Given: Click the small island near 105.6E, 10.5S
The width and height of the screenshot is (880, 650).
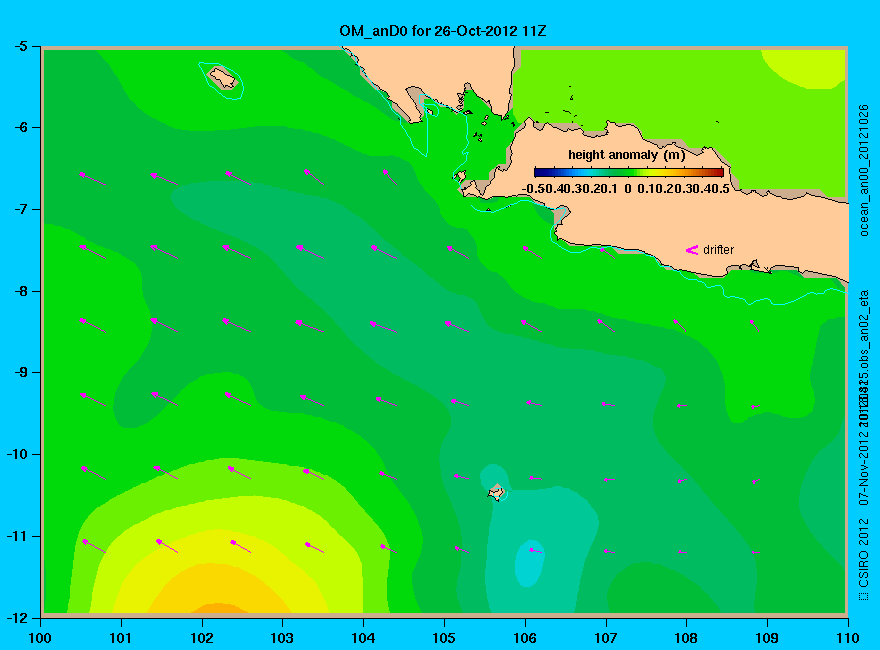Looking at the screenshot, I should (496, 492).
